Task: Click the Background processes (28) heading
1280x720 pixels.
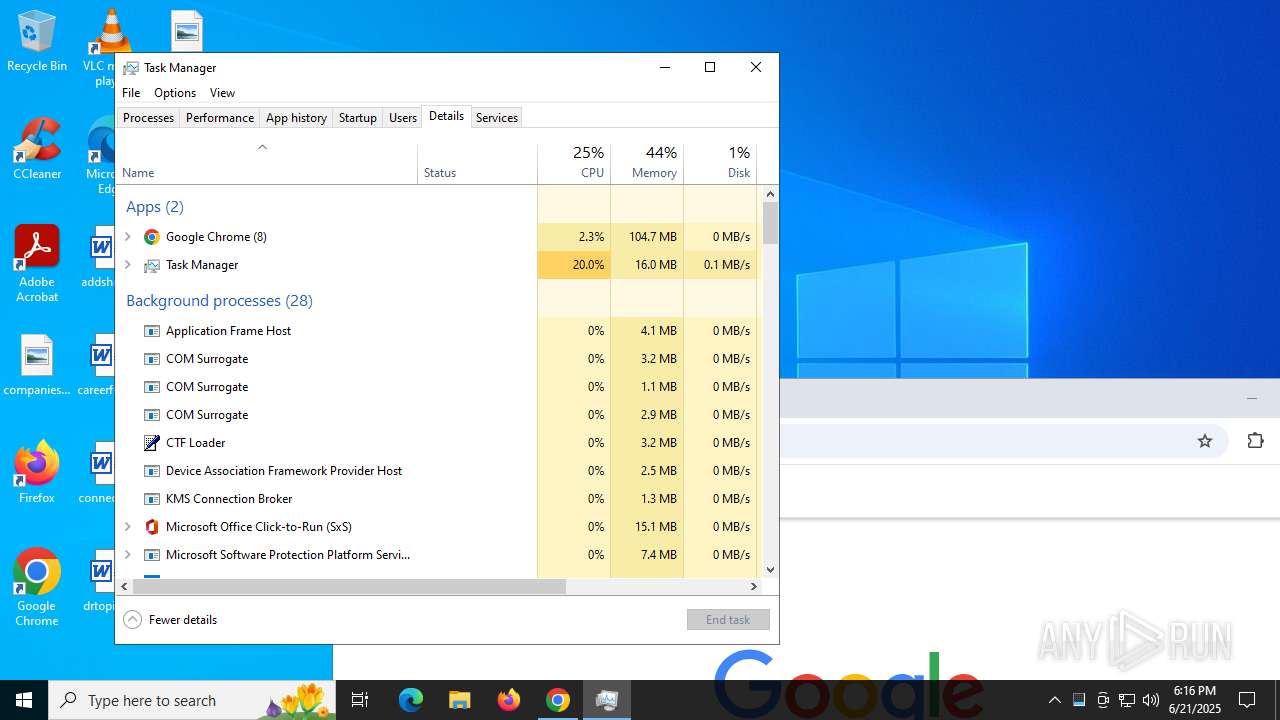Action: pos(219,301)
